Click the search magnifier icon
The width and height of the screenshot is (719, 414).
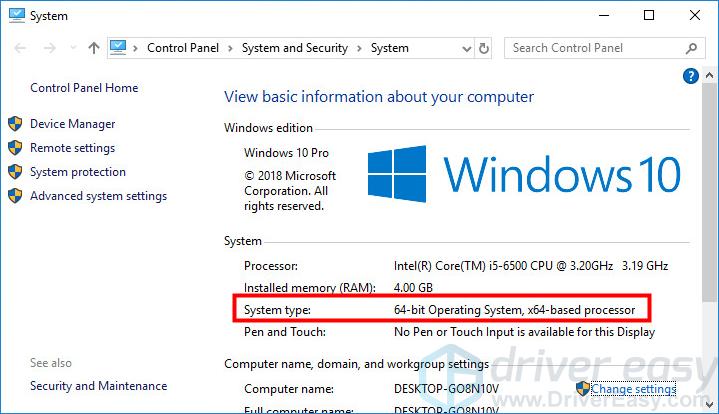pos(691,48)
